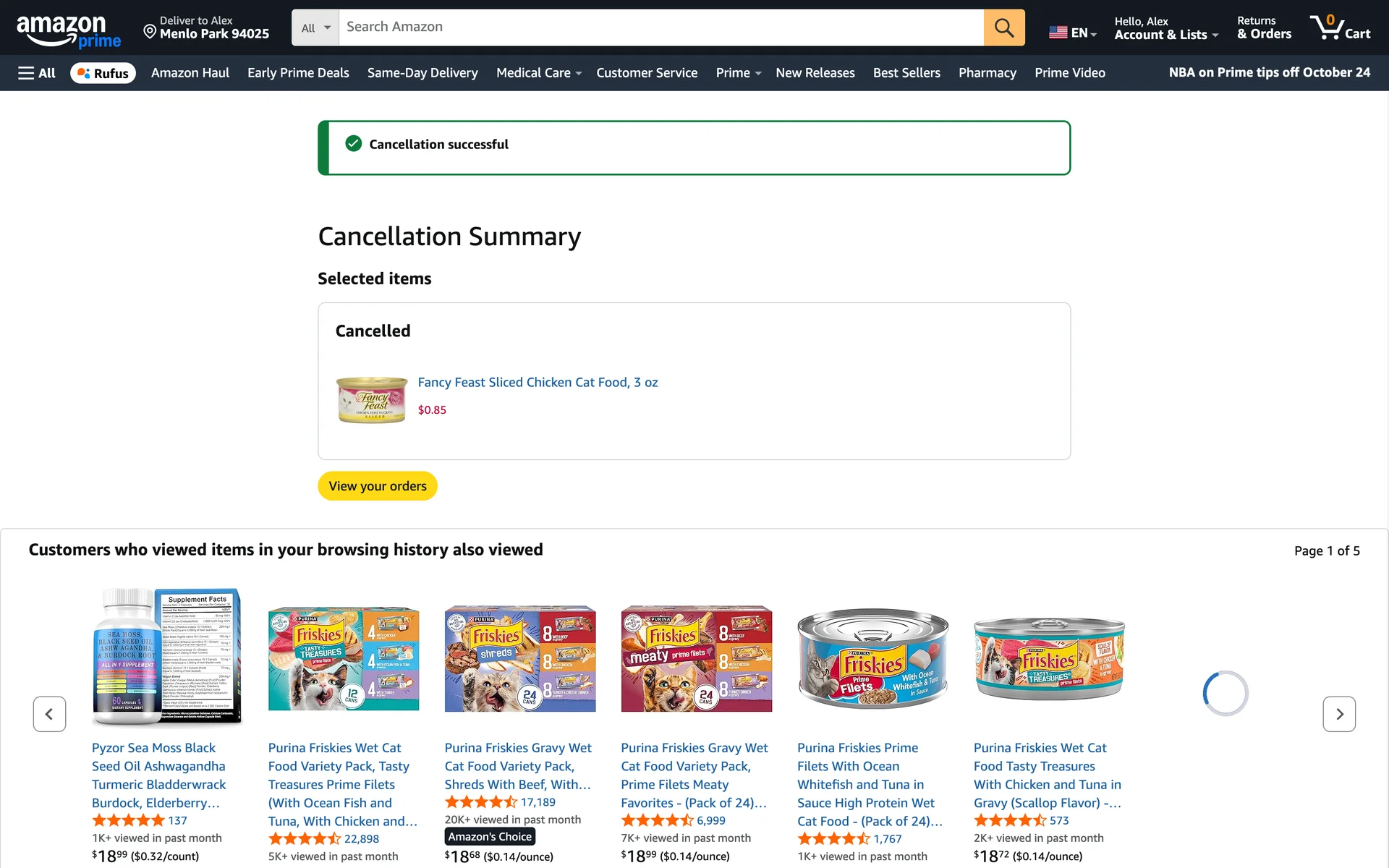Open the All hamburger menu
The image size is (1389, 868).
point(36,73)
